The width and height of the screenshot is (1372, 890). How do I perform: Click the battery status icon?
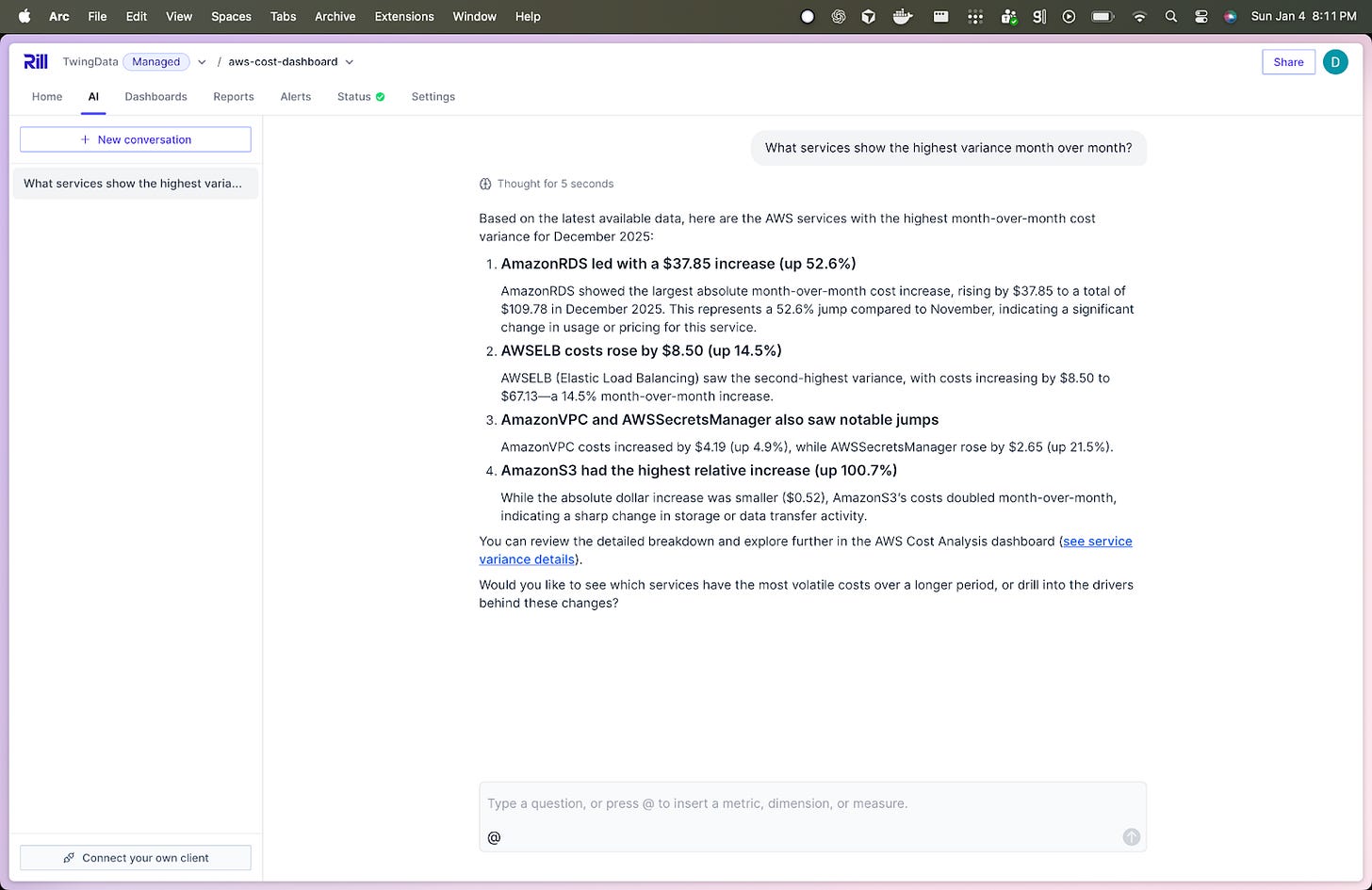(x=1102, y=16)
